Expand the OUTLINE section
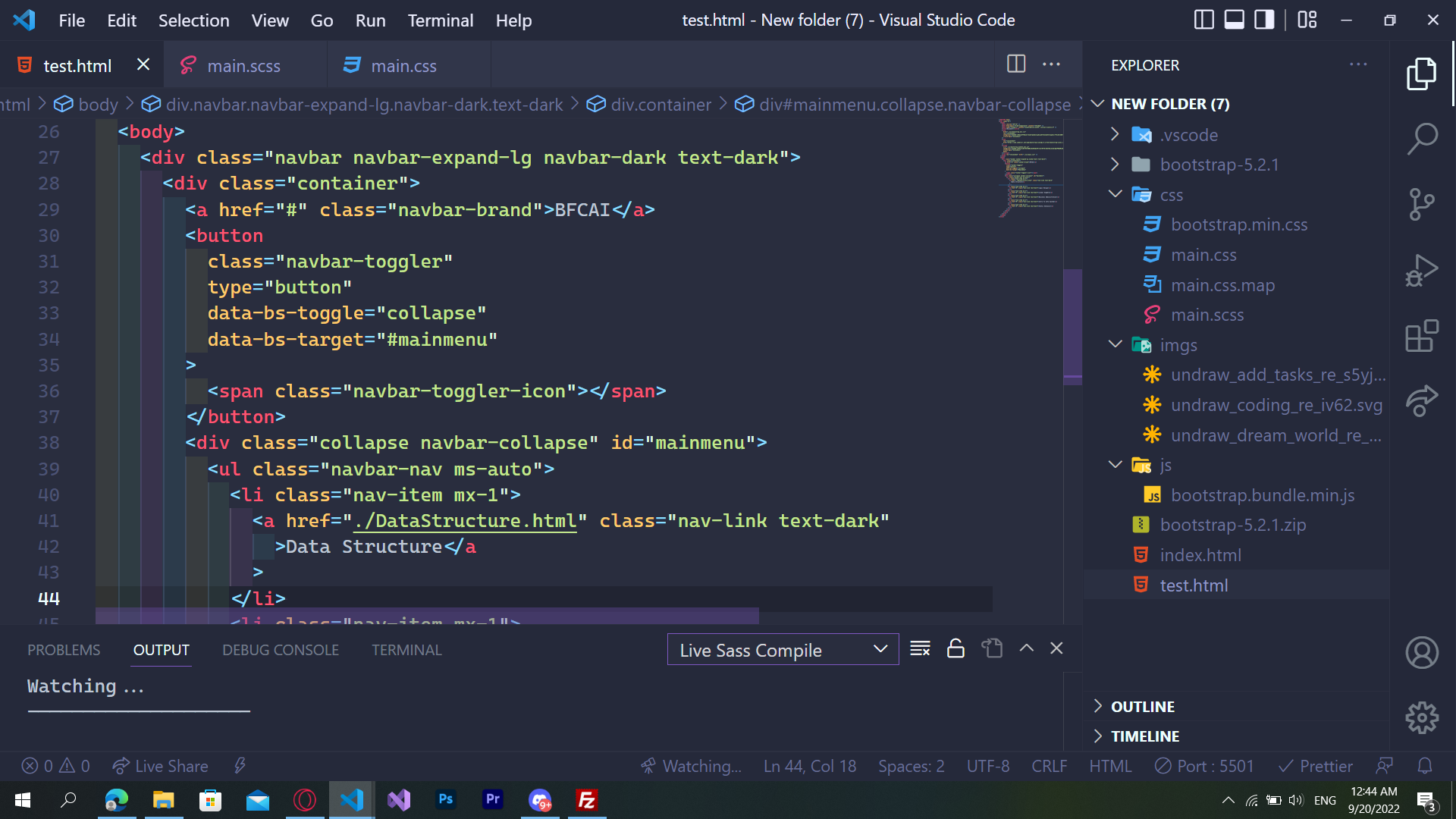1456x819 pixels. point(1142,706)
